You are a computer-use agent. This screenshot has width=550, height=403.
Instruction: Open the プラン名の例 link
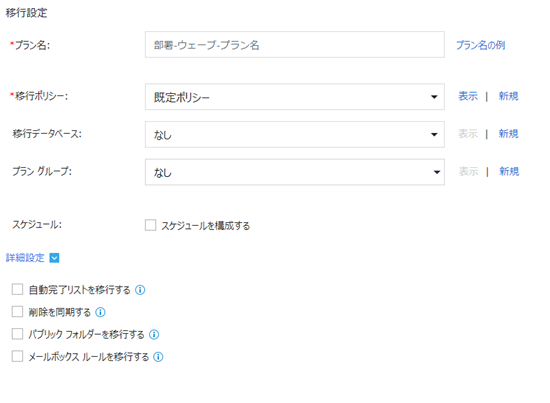coord(480,45)
